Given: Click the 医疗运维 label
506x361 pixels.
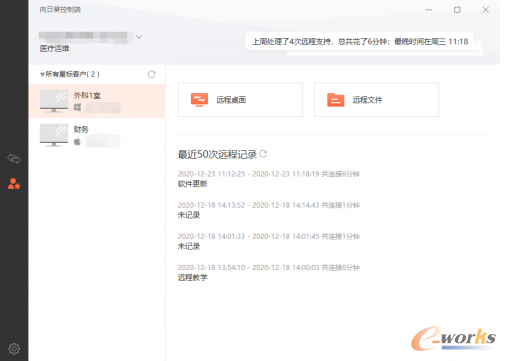Looking at the screenshot, I should pyautogui.click(x=54, y=48).
